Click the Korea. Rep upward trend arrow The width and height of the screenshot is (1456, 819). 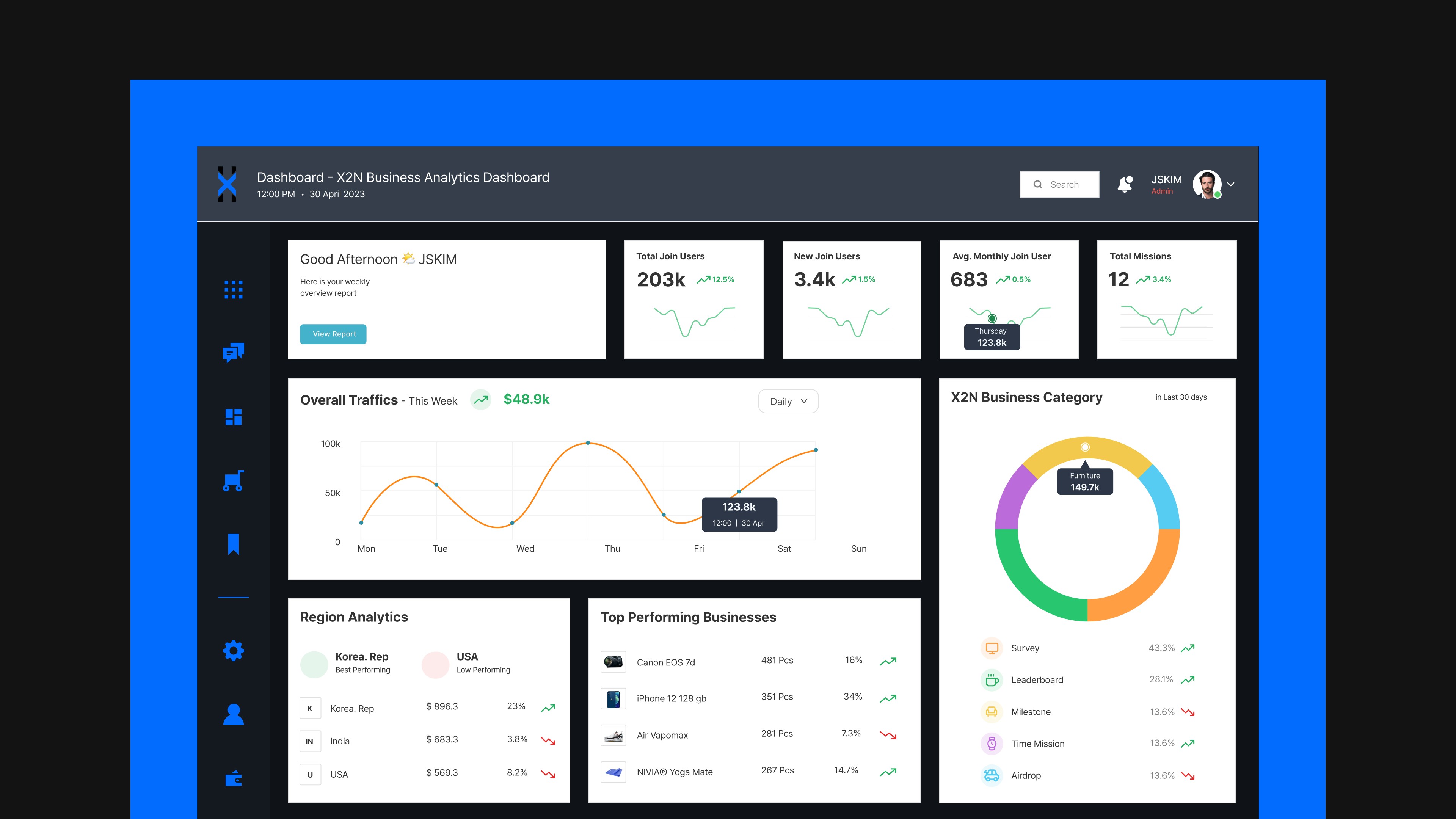tap(548, 708)
